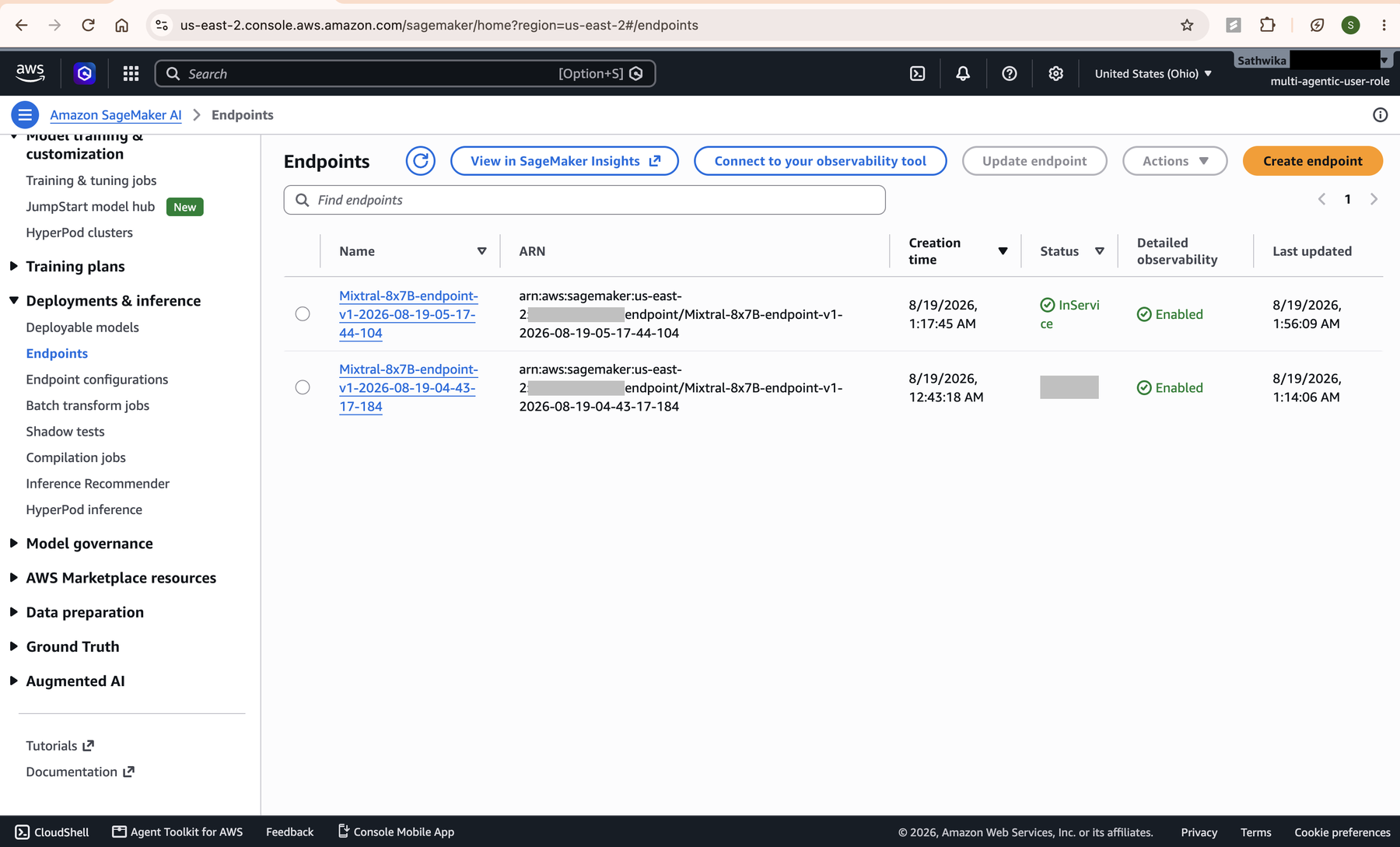Go to Amazon SageMaker AI breadcrumb
This screenshot has width=1400, height=847.
(x=116, y=115)
